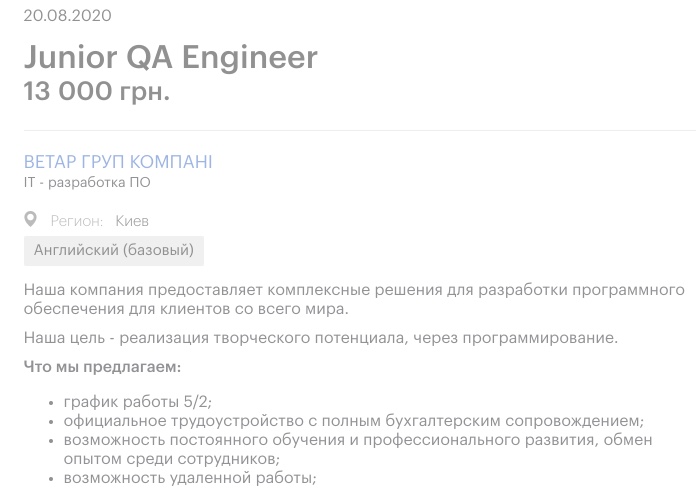Click the возможность удаленной работы bullet
Image resolution: width=700 pixels, height=502 pixels.
coord(190,478)
